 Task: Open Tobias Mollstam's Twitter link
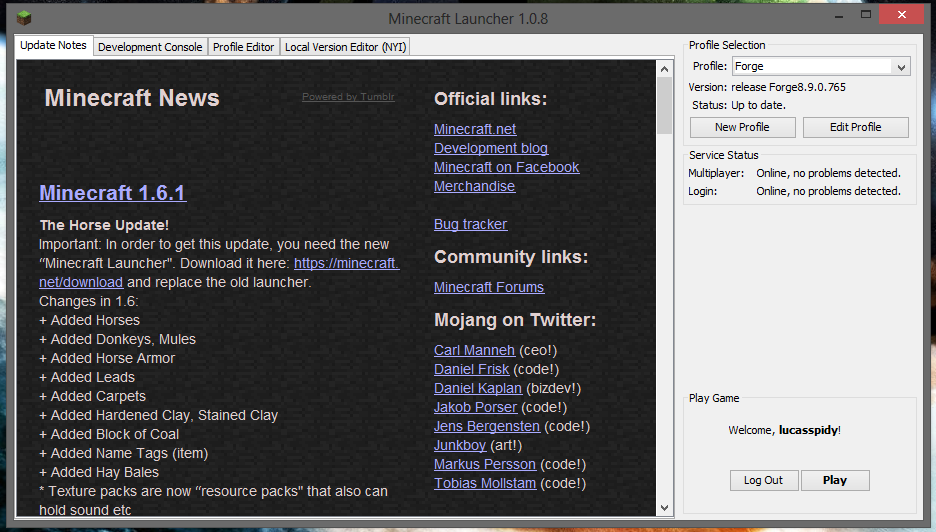point(485,484)
